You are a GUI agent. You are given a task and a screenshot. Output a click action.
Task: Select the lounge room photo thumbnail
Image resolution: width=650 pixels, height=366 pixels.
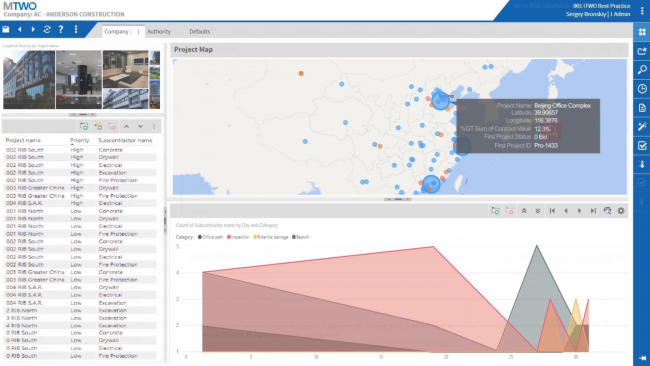126,69
